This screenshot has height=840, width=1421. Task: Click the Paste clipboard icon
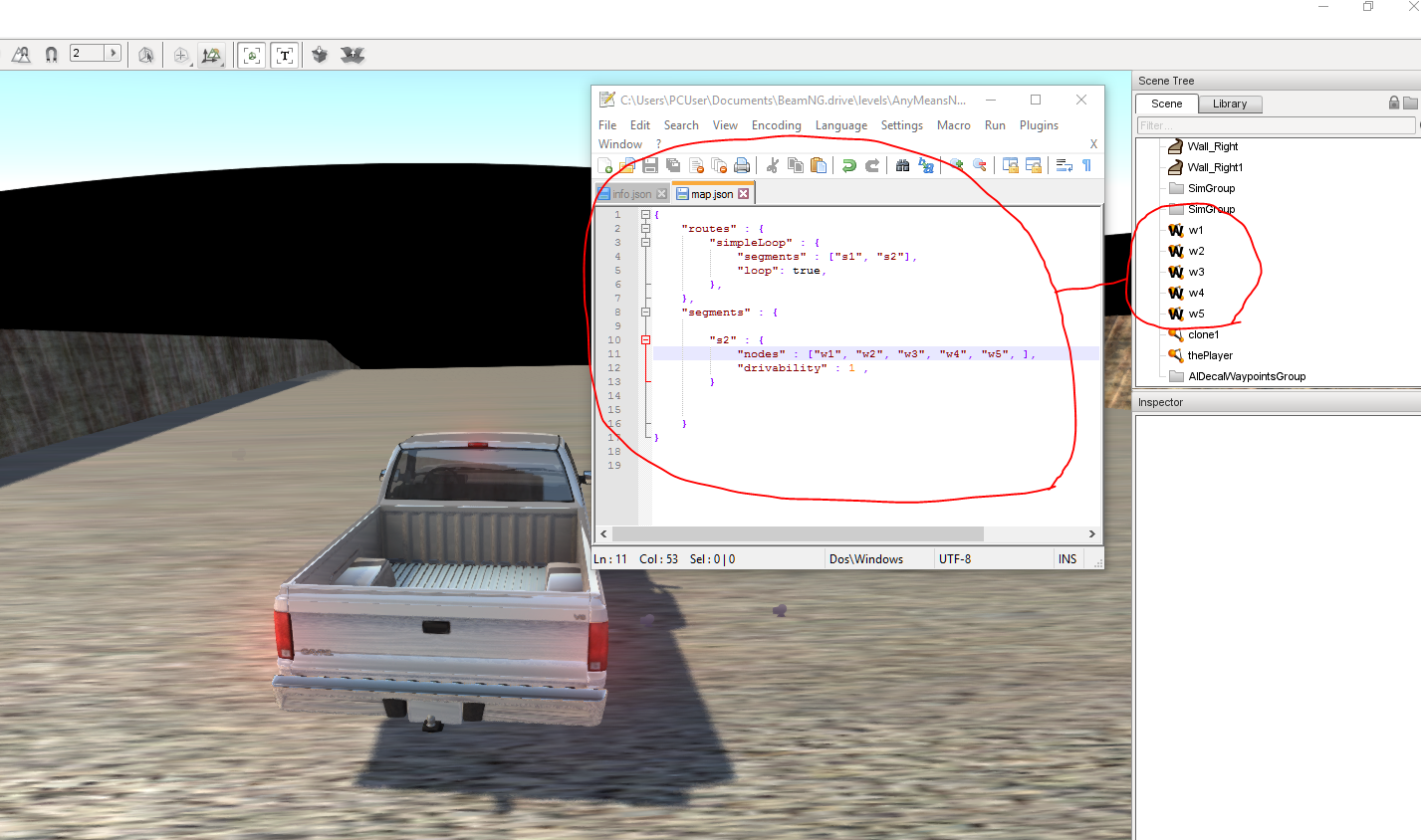point(818,165)
